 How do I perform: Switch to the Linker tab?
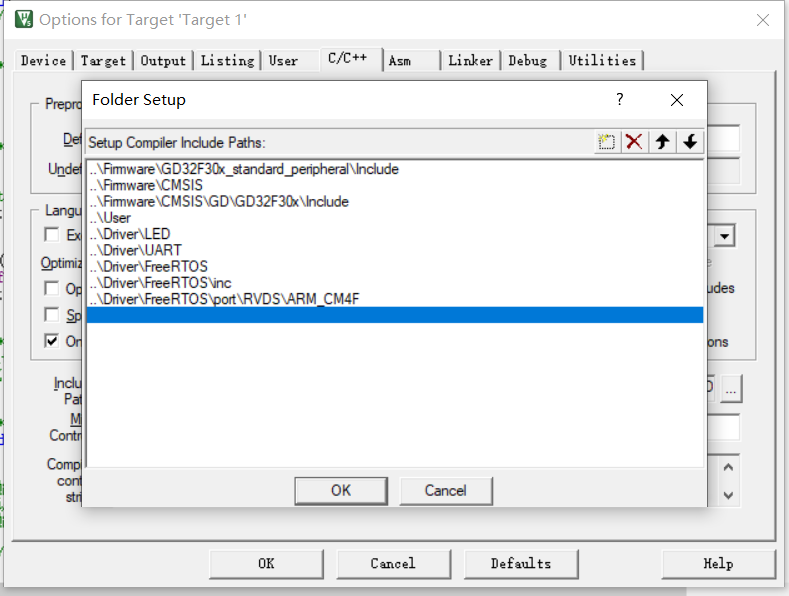click(x=470, y=60)
